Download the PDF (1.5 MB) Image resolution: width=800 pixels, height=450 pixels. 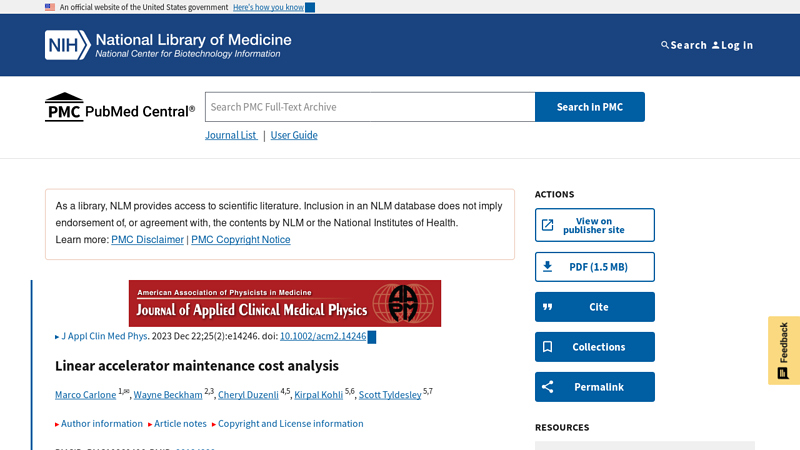[595, 267]
